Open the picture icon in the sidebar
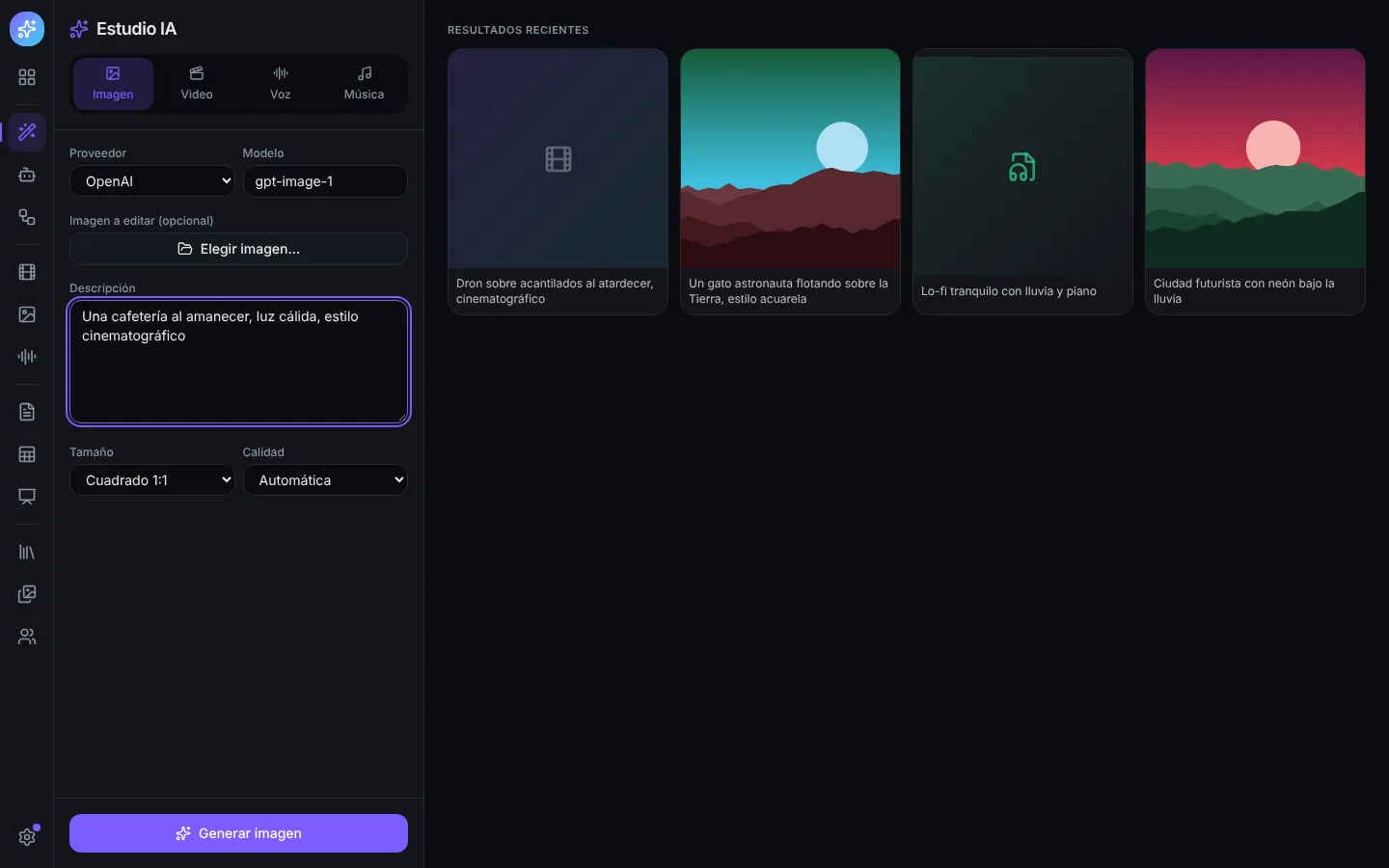Viewport: 1389px width, 868px height. [27, 314]
